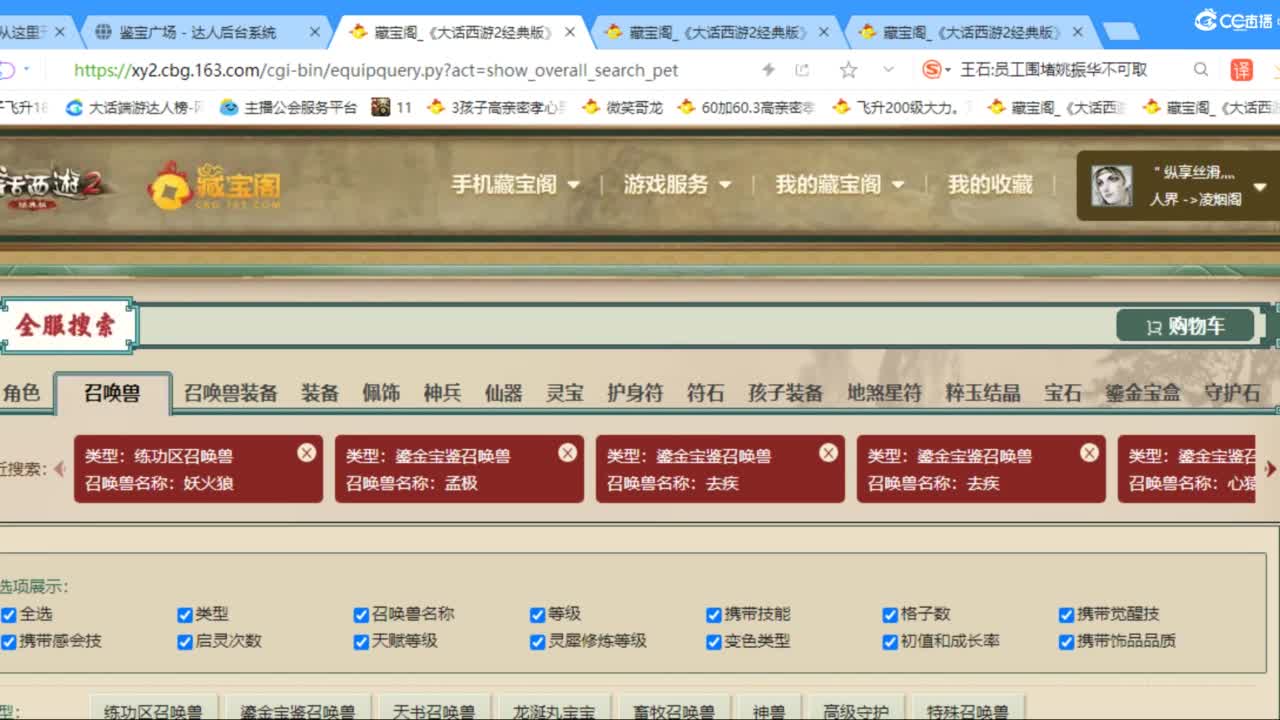
Task: Select the 神兵 category tab
Action: pyautogui.click(x=442, y=393)
